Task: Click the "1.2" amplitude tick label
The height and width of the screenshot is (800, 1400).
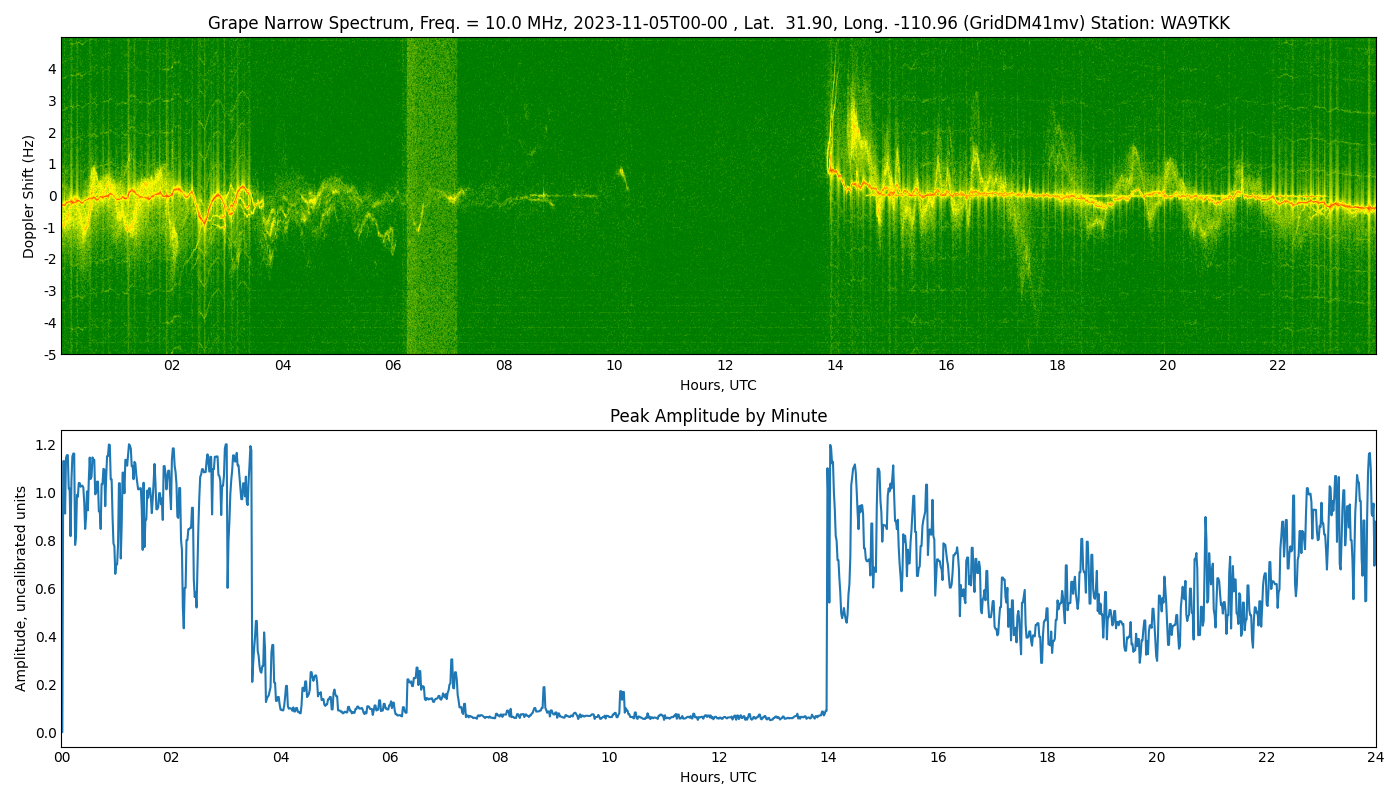Action: coord(46,445)
